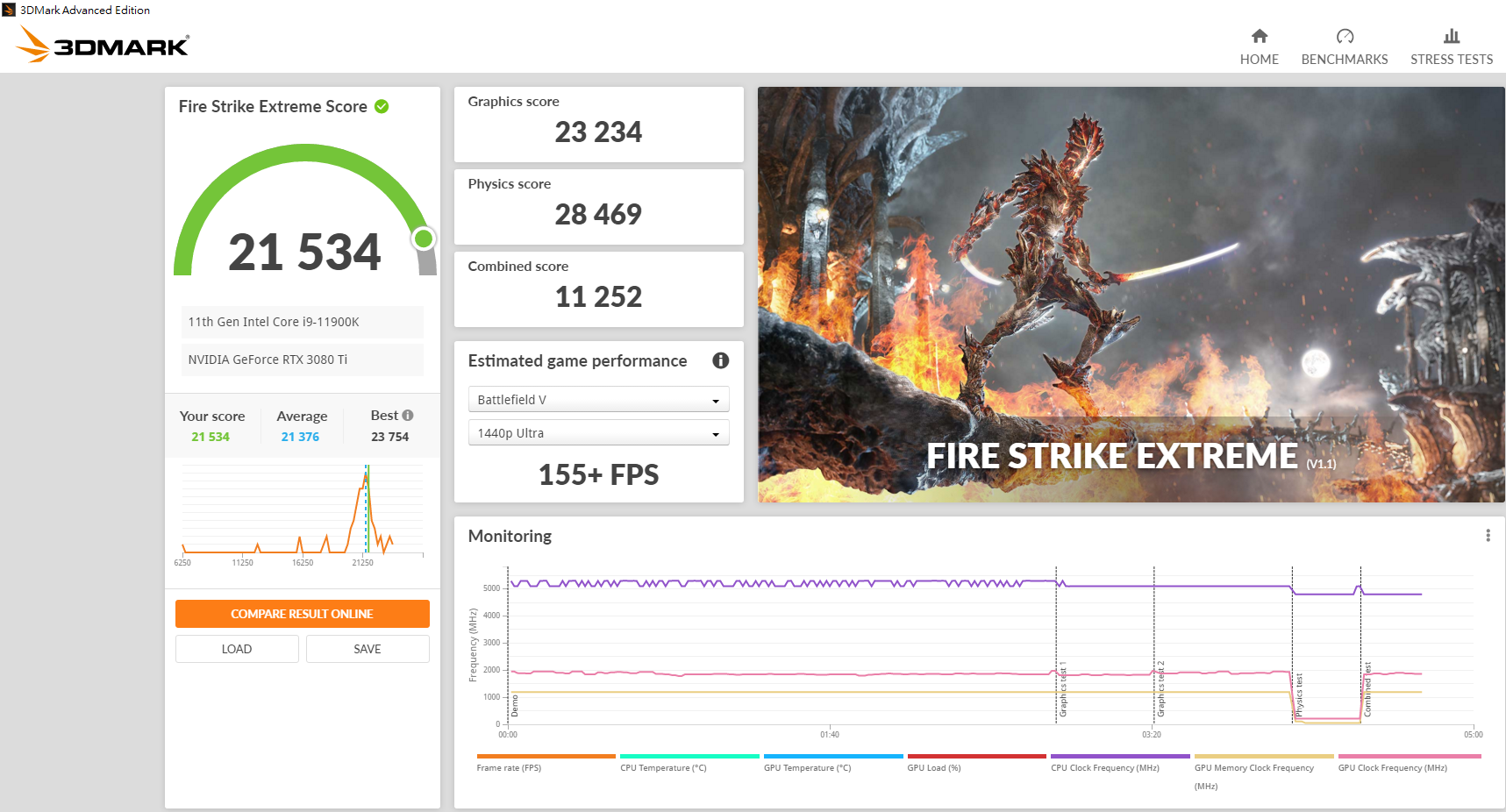Viewport: 1506px width, 812px height.
Task: Click the main score 21 534
Action: click(x=304, y=253)
